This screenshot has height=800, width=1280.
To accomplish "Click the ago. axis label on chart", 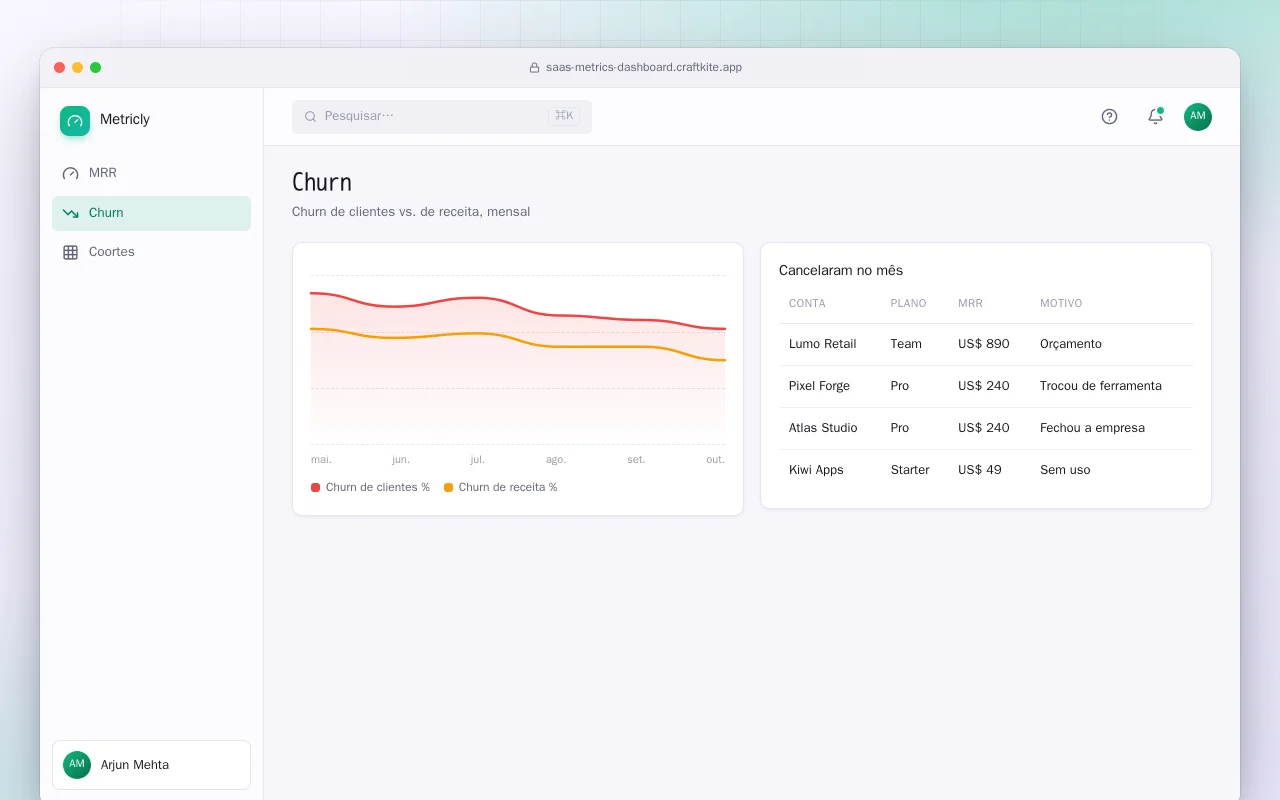I will click(x=556, y=460).
